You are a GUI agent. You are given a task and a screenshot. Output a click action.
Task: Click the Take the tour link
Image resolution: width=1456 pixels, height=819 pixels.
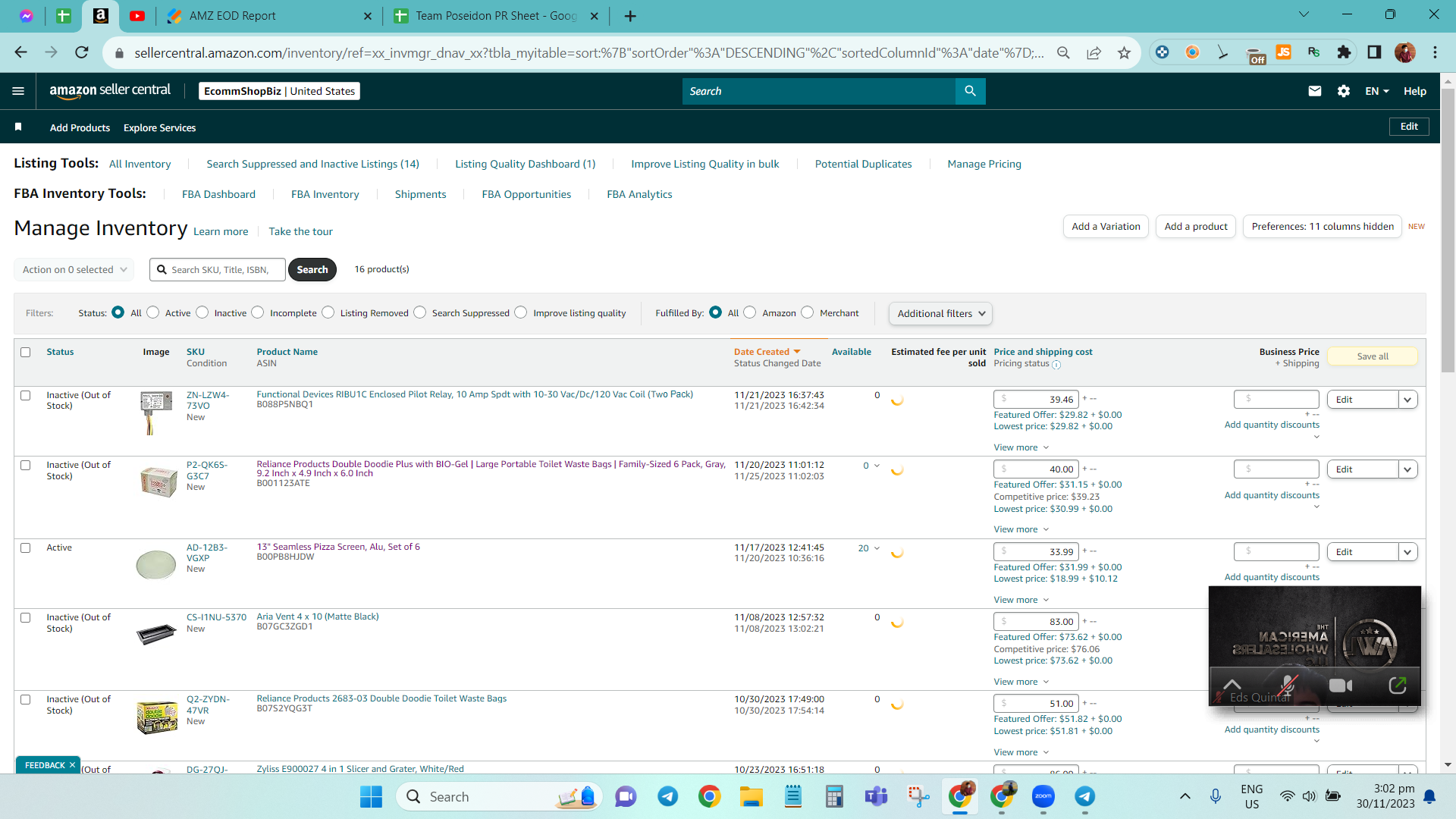[x=300, y=231]
